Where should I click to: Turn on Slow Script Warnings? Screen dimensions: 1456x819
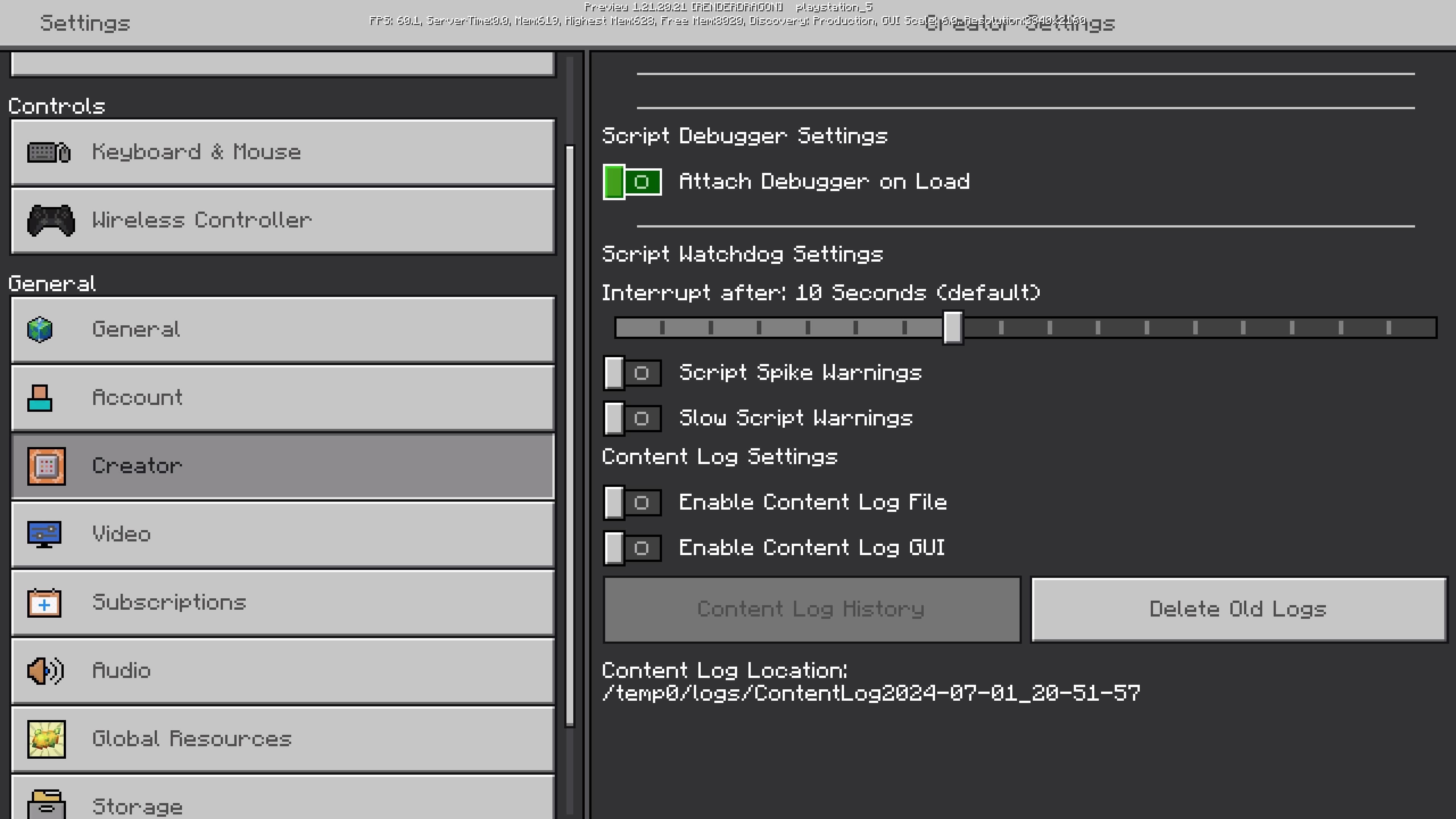(x=632, y=419)
